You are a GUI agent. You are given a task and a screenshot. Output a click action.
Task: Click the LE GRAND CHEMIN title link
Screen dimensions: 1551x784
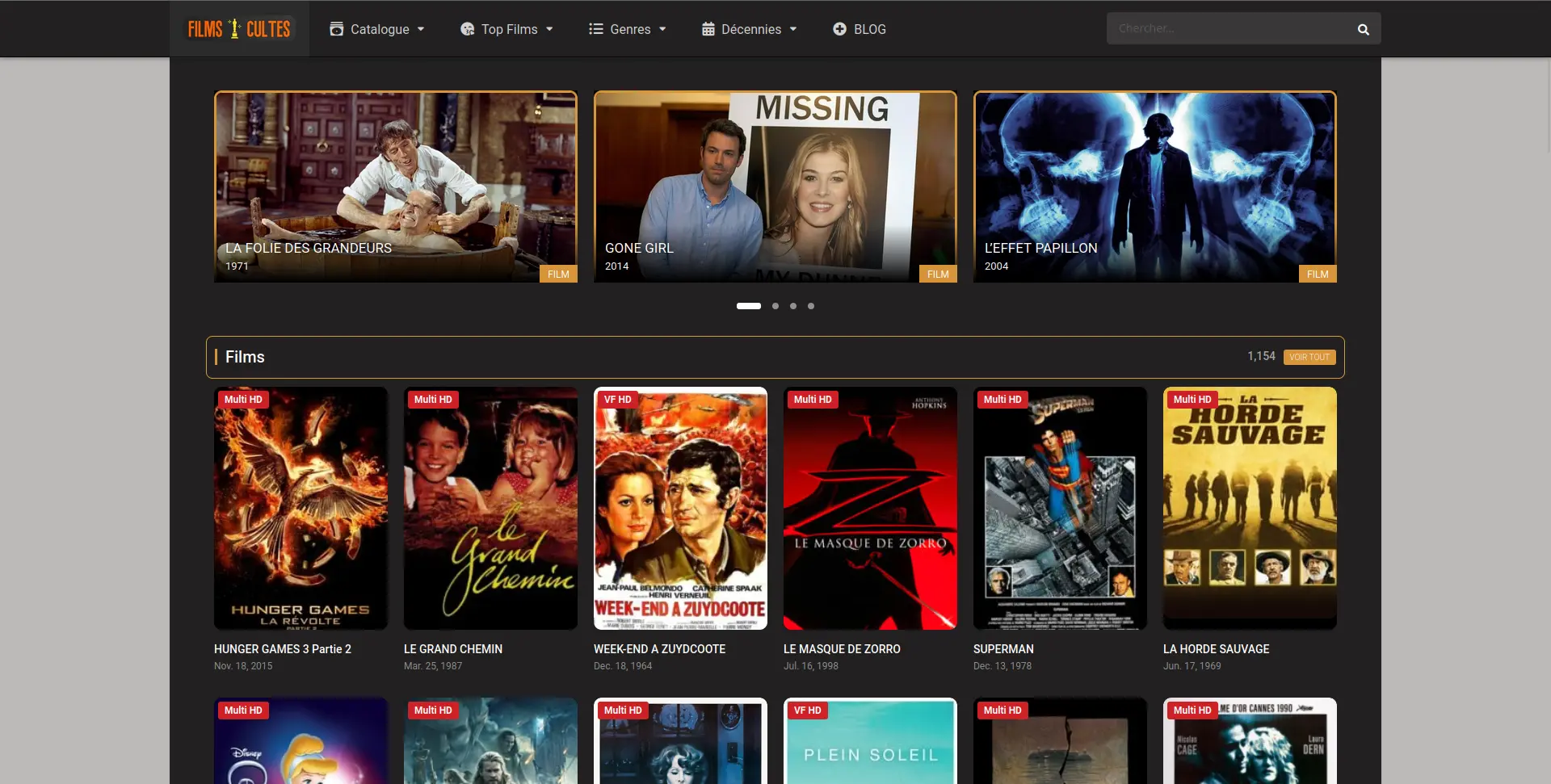pos(453,649)
